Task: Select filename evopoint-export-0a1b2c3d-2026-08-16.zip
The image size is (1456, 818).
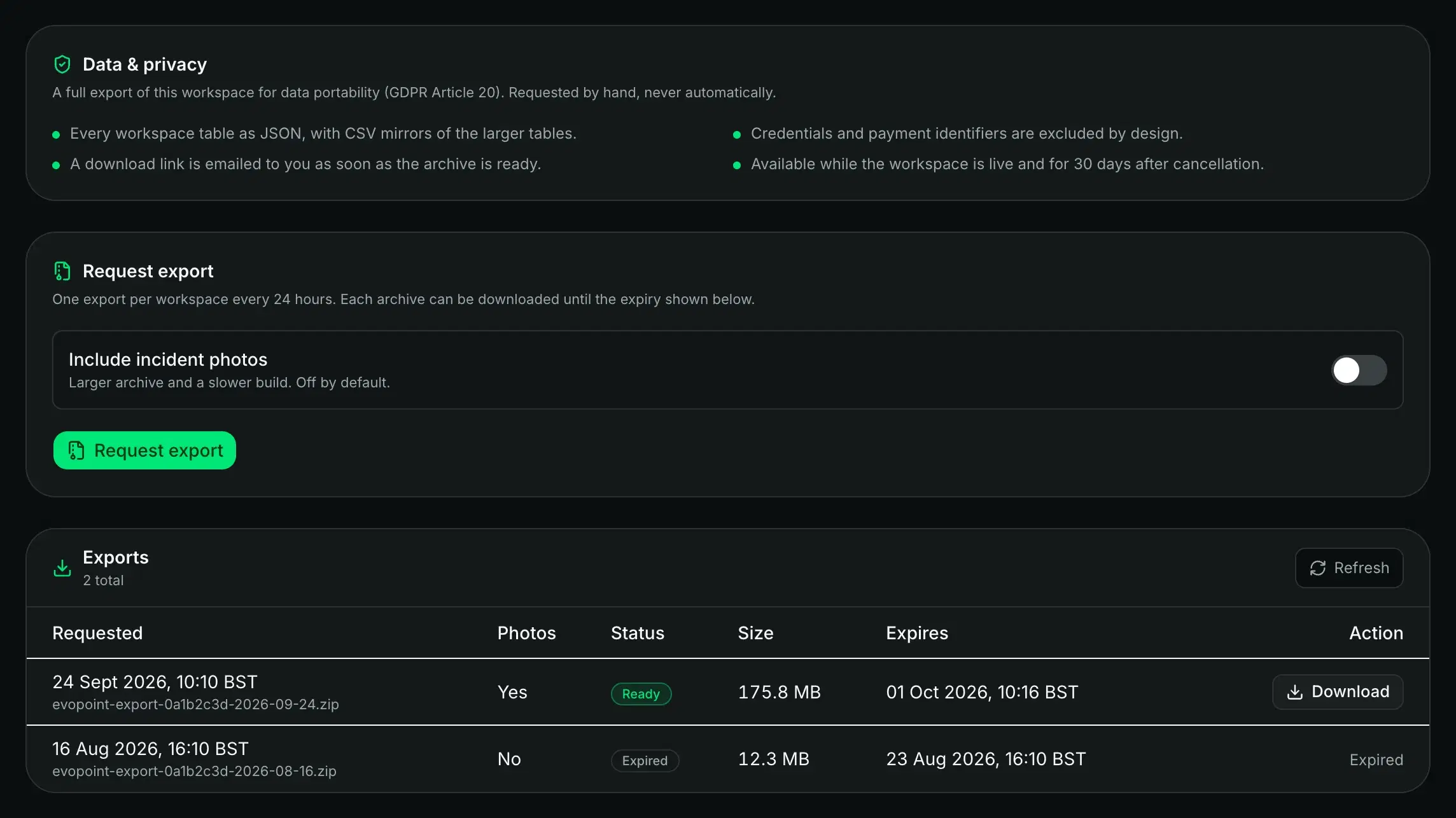Action: 194,772
